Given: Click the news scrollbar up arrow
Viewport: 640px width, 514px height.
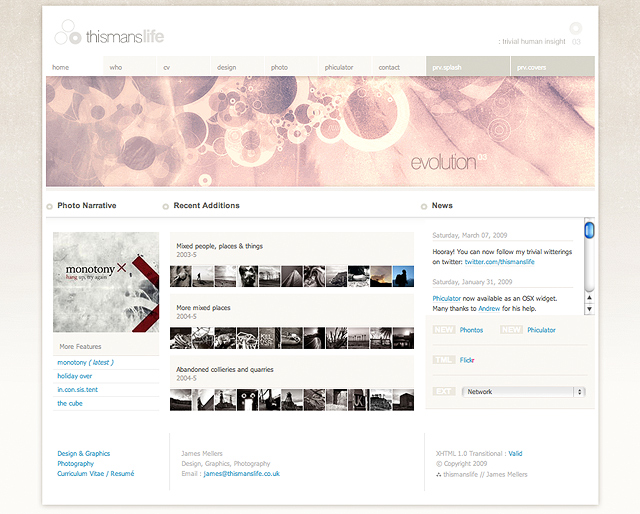Looking at the screenshot, I should tap(589, 298).
